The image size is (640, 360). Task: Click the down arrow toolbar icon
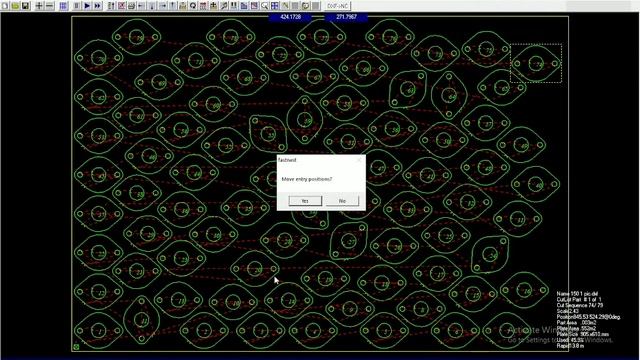pyautogui.click(x=152, y=6)
